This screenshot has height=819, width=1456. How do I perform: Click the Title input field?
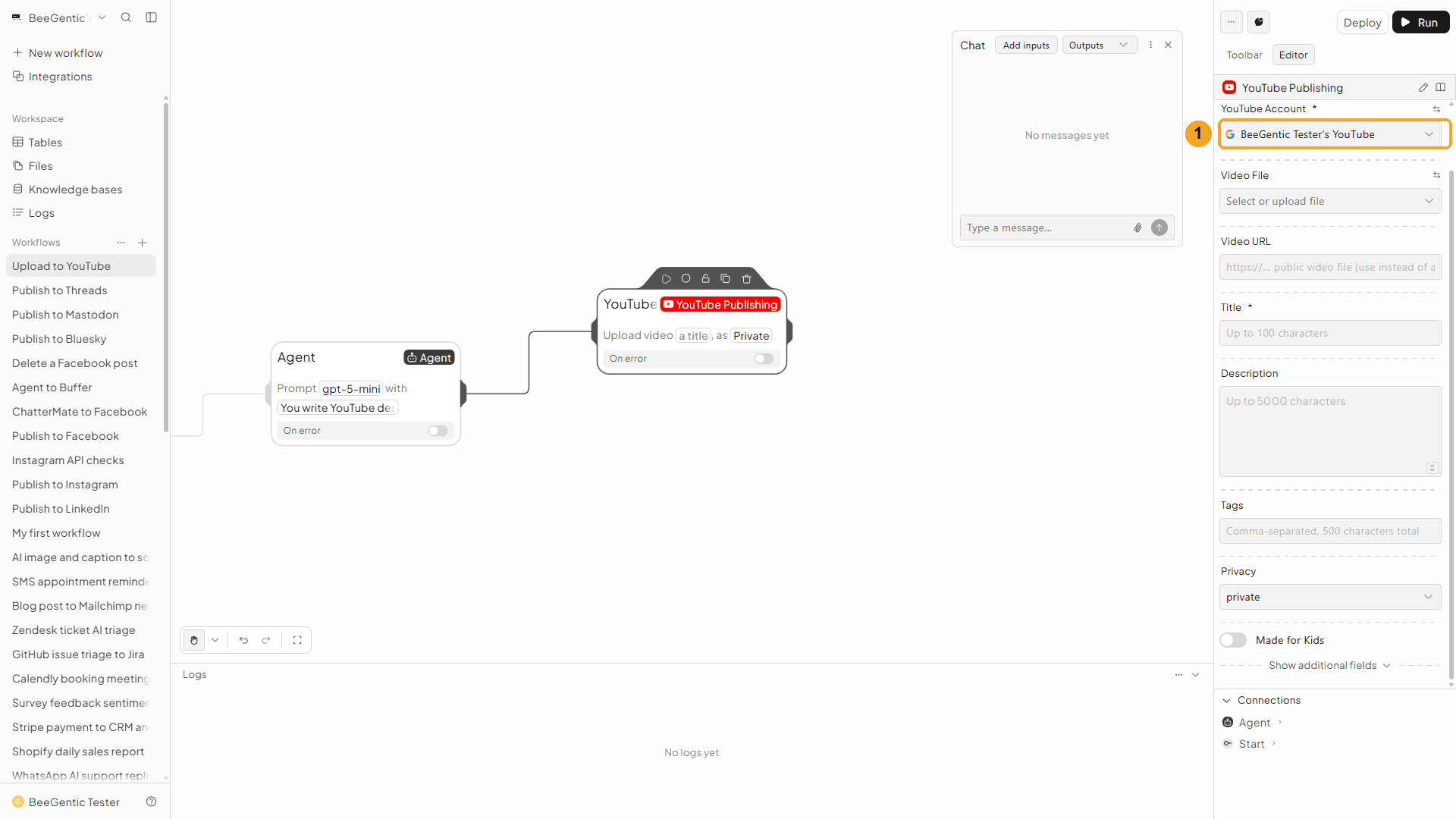coord(1330,333)
